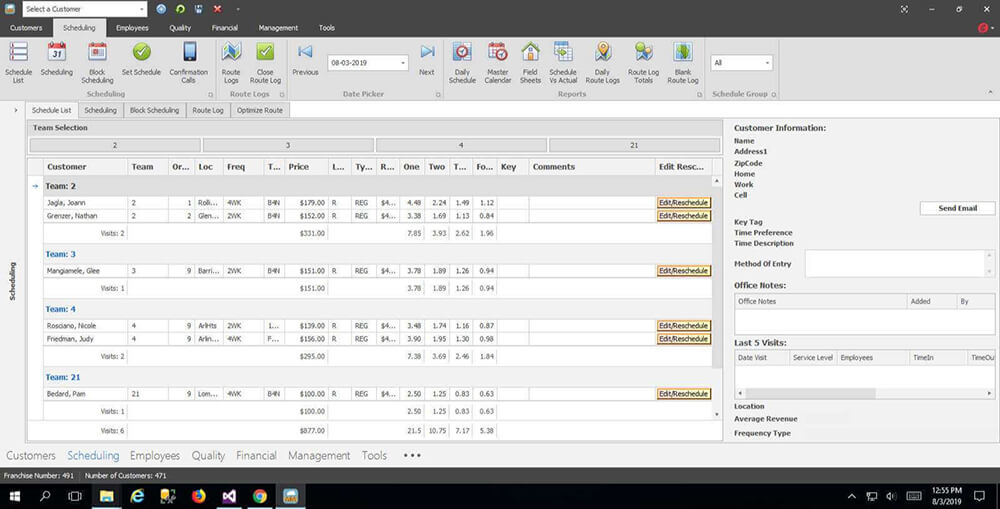Switch to the Optimize Route tab
Image resolution: width=1000 pixels, height=509 pixels.
259,110
